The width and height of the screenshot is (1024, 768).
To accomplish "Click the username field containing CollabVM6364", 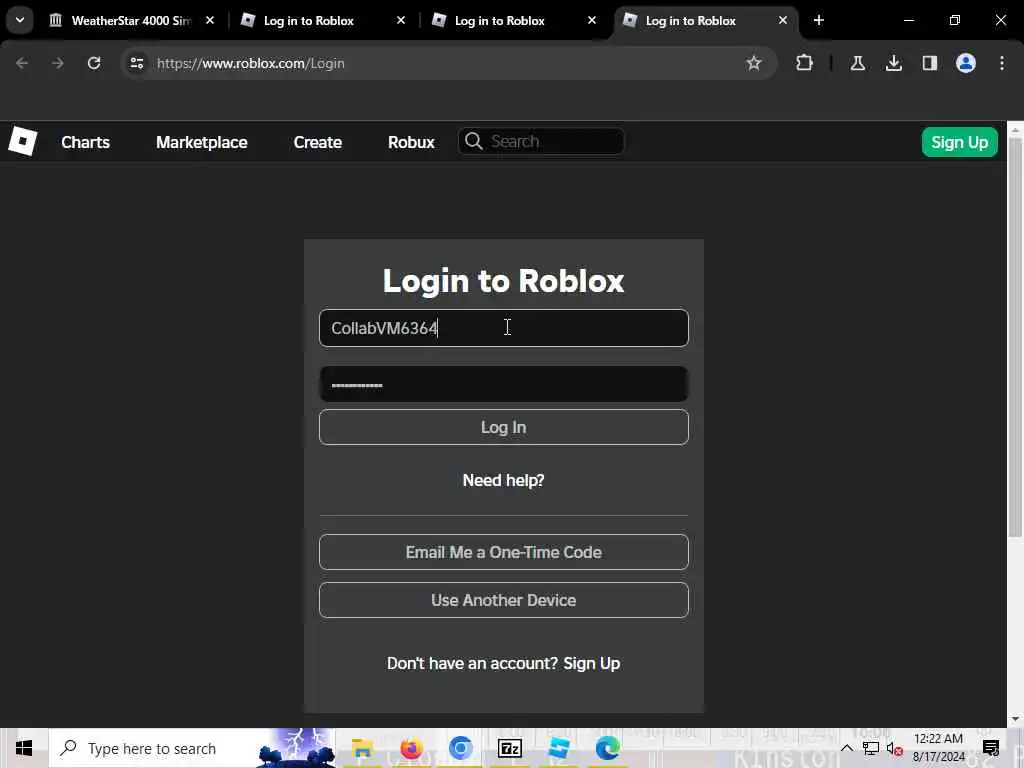I will pyautogui.click(x=504, y=328).
